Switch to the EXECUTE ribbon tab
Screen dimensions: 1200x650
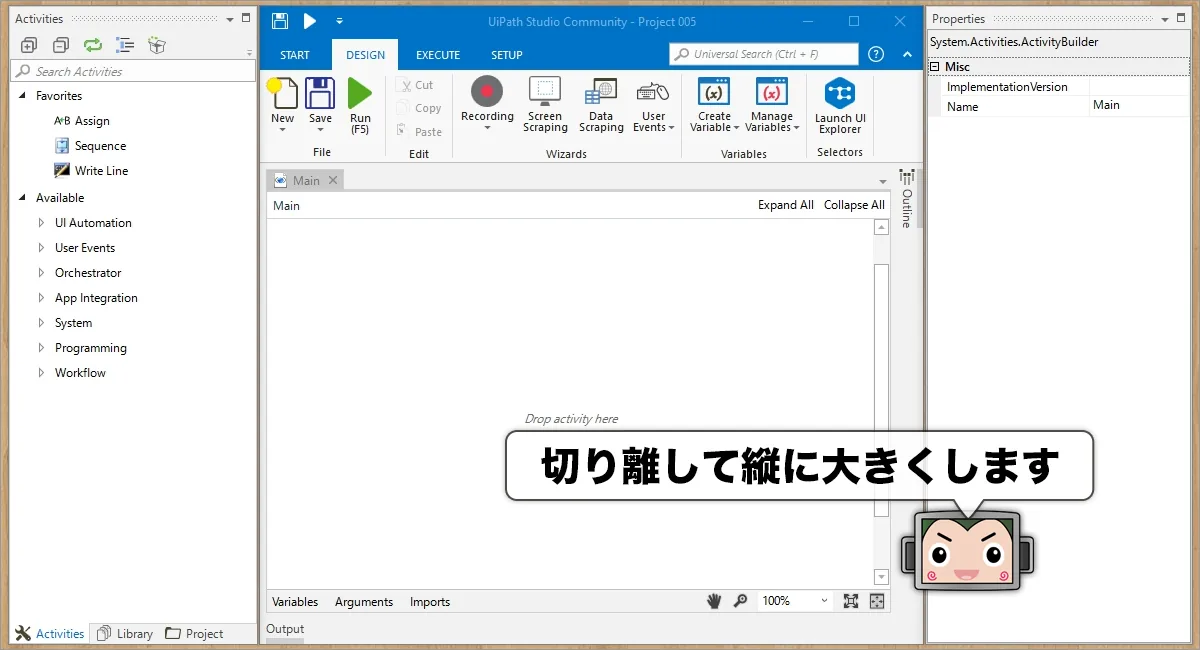(438, 55)
